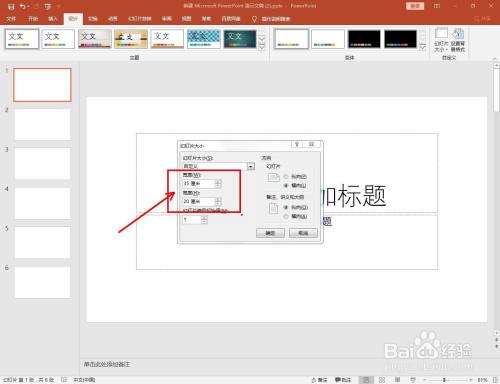The image size is (500, 384).
Task: Select the slides landscape (横向) orientation radio
Action: pyautogui.click(x=286, y=185)
